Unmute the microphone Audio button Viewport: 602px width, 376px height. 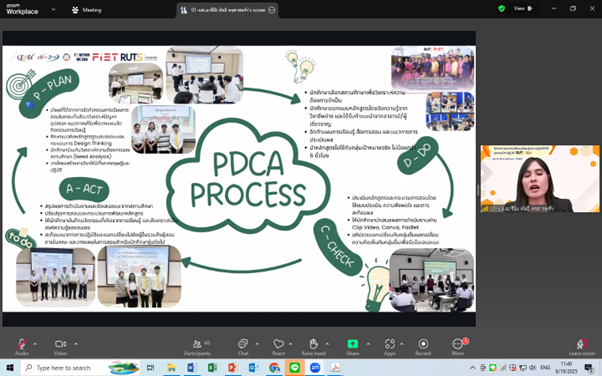tap(22, 346)
